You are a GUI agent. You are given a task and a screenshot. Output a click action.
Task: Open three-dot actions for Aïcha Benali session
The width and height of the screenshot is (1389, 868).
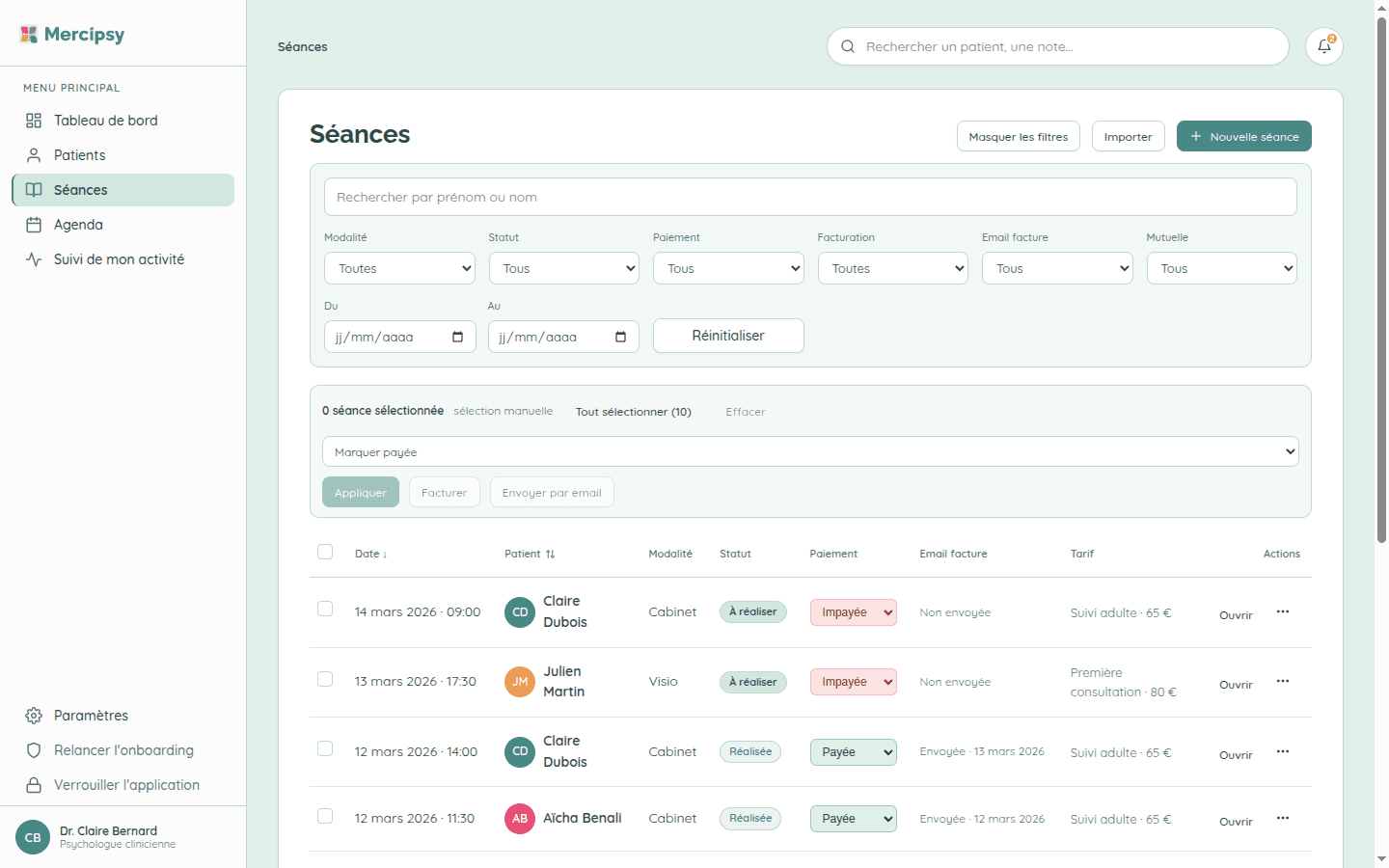pyautogui.click(x=1283, y=818)
